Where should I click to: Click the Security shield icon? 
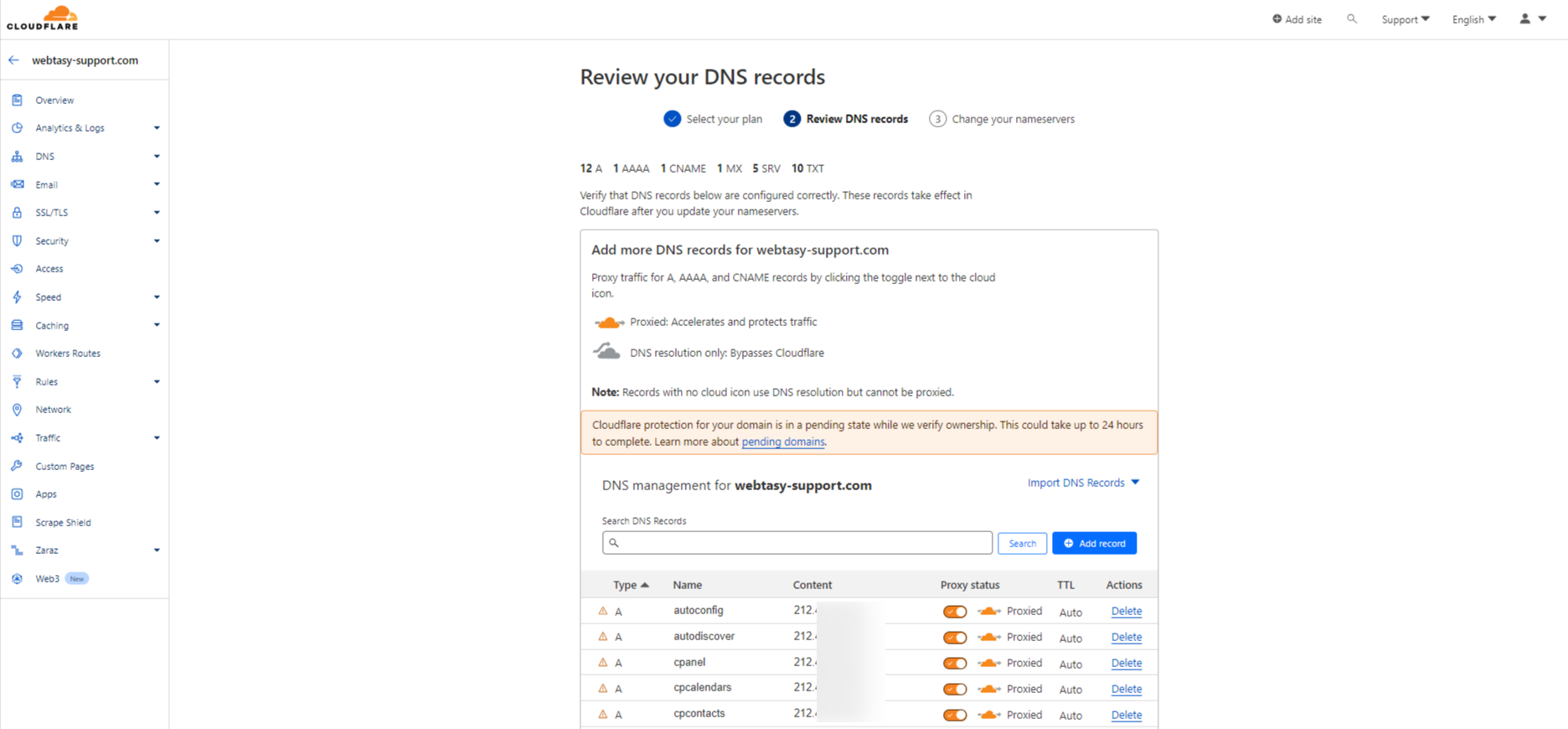coord(17,240)
